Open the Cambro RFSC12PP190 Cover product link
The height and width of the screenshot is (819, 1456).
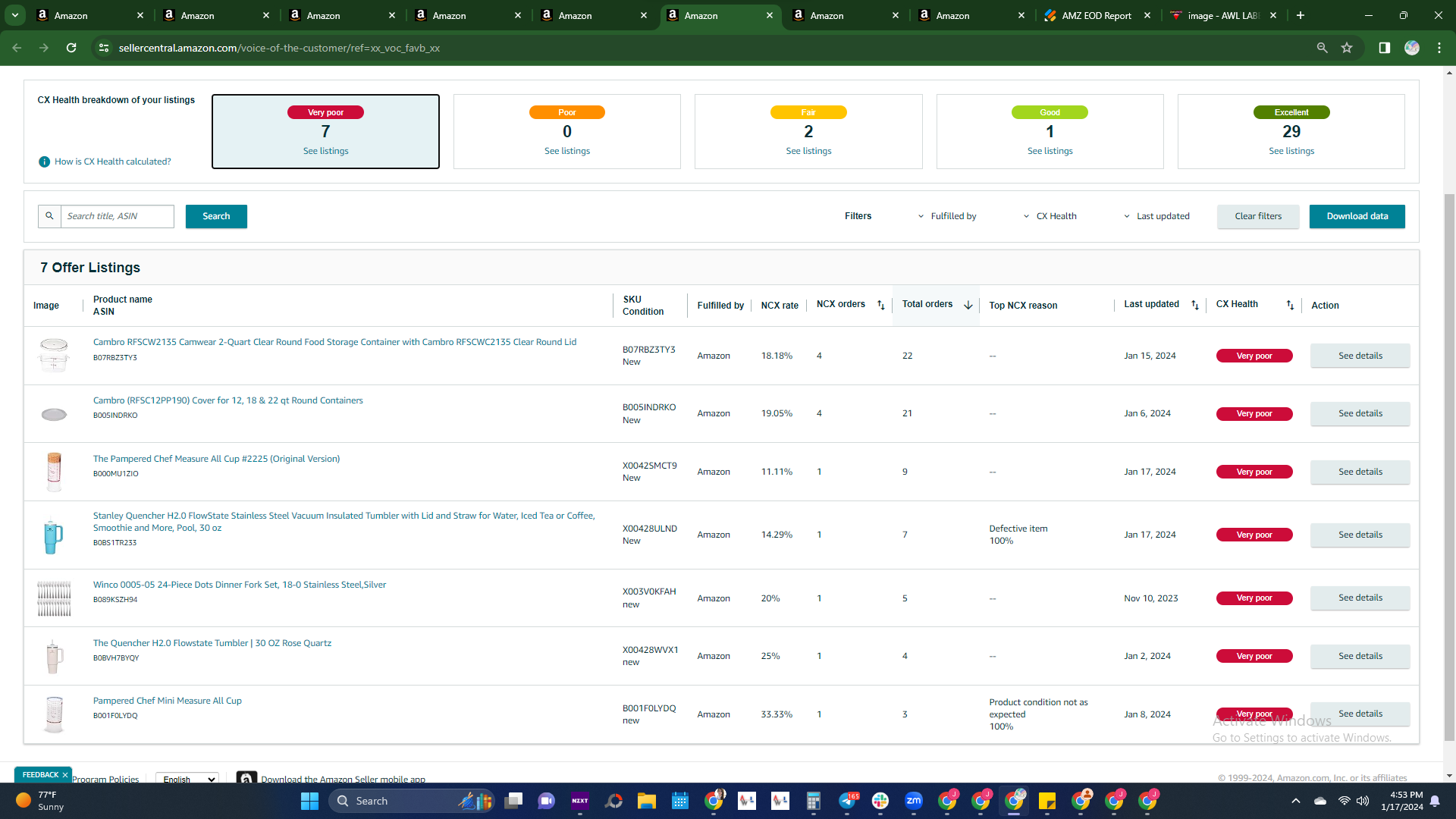tap(227, 400)
